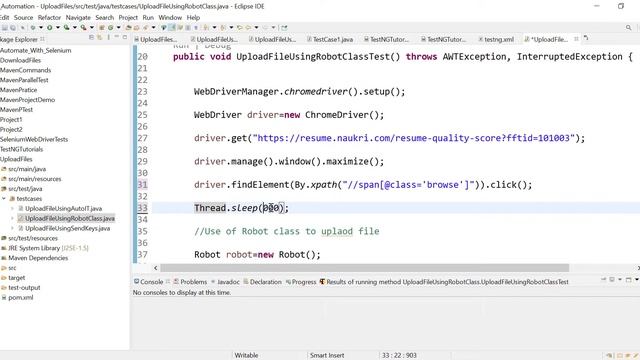Click the Smart Insert status bar entry
The width and height of the screenshot is (640, 360).
(327, 355)
